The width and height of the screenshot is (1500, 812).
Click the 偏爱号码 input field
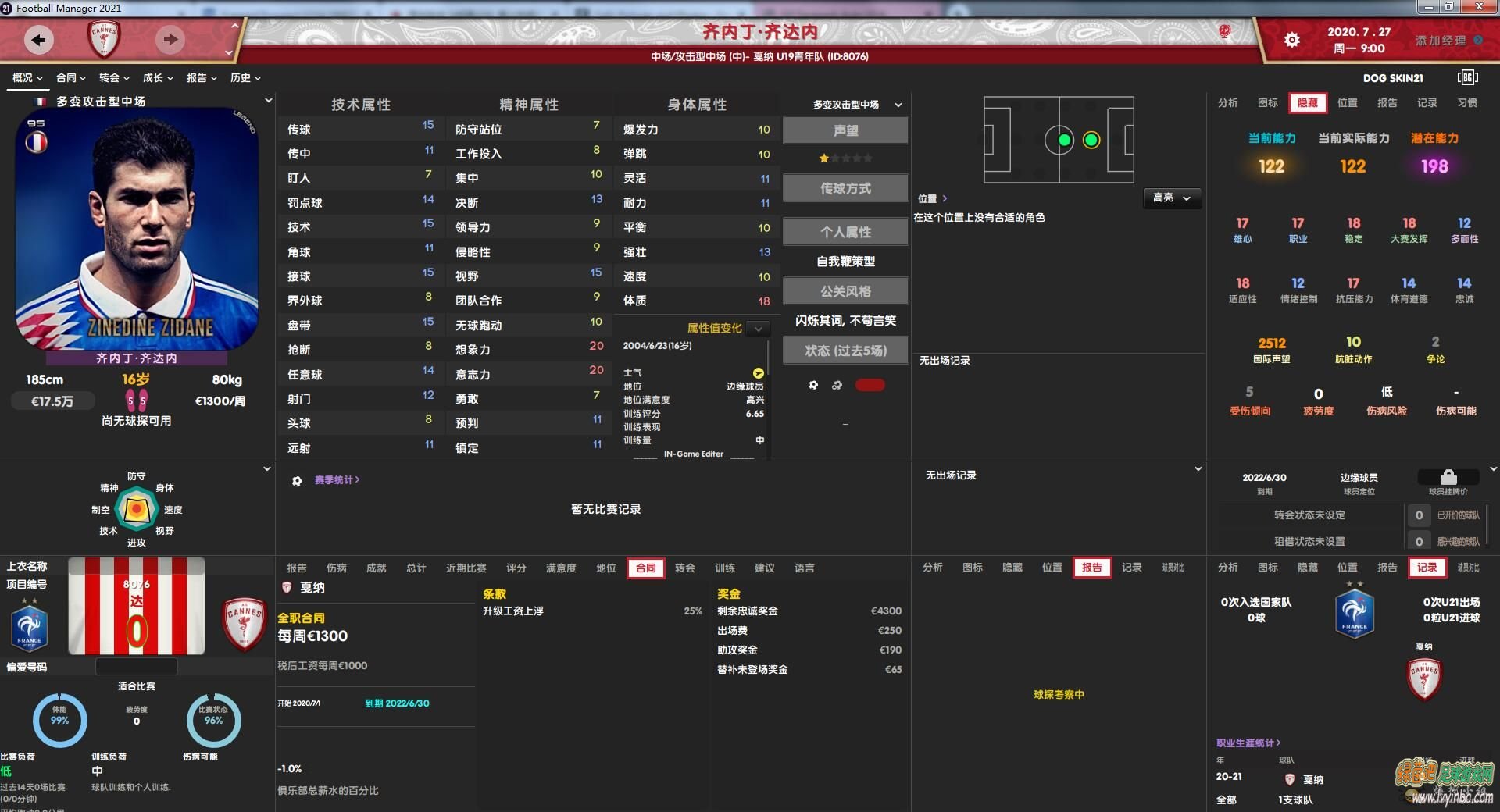point(136,667)
